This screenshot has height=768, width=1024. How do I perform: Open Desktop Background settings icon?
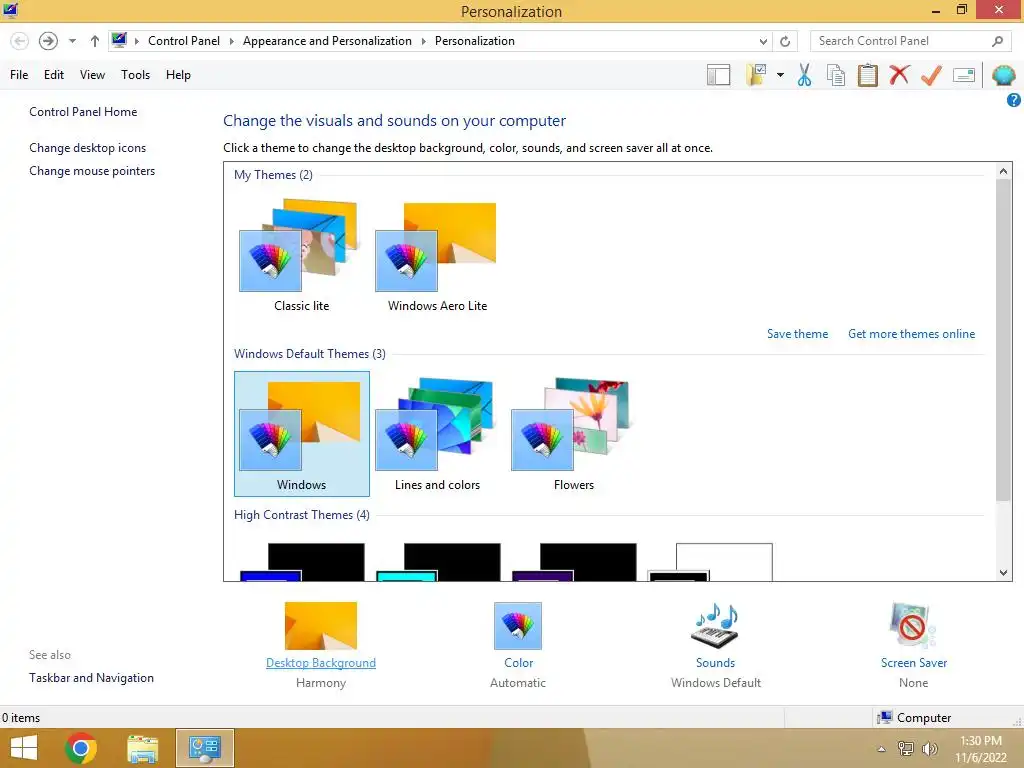[321, 626]
